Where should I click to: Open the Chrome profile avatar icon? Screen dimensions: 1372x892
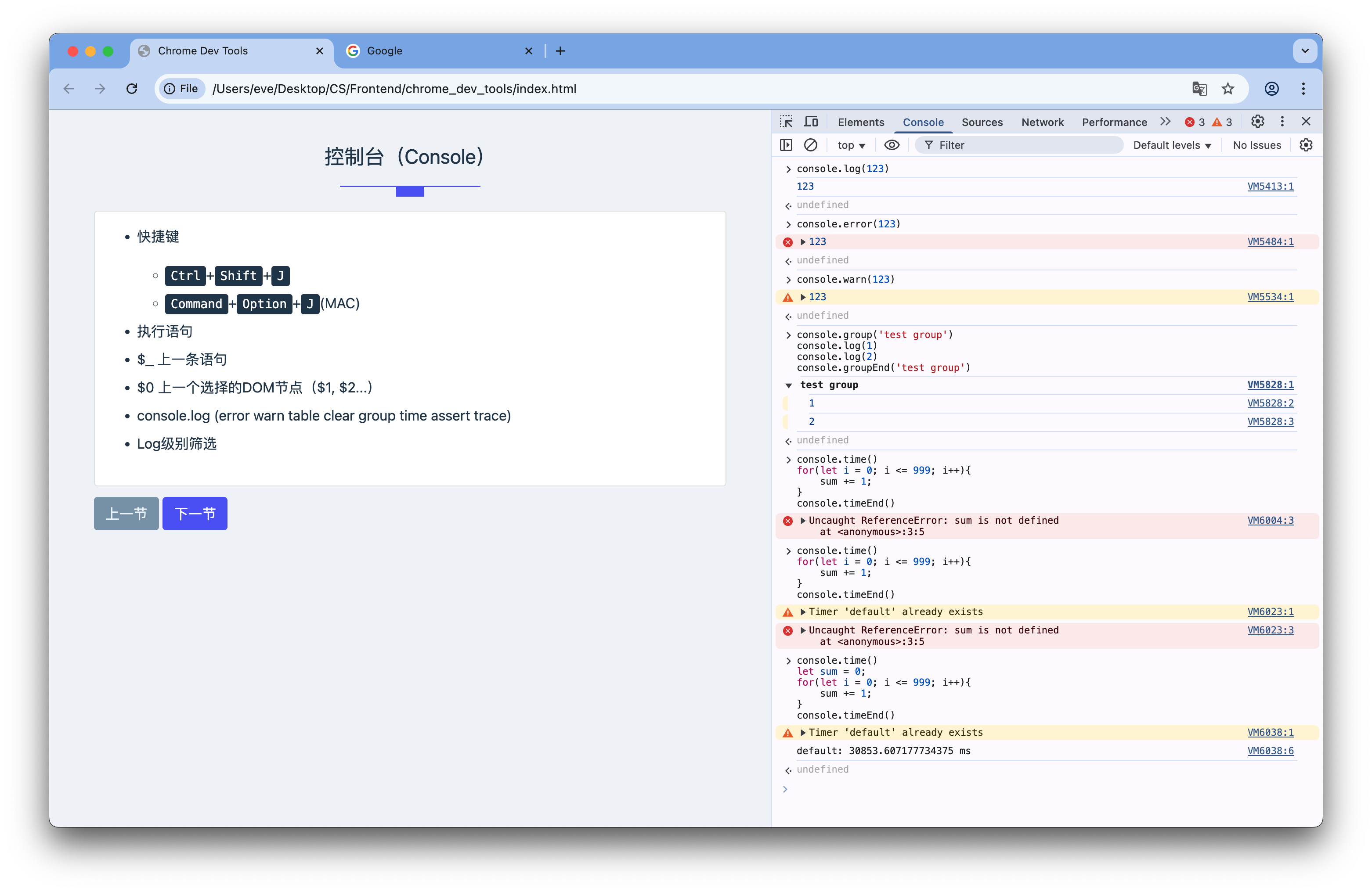(x=1272, y=89)
